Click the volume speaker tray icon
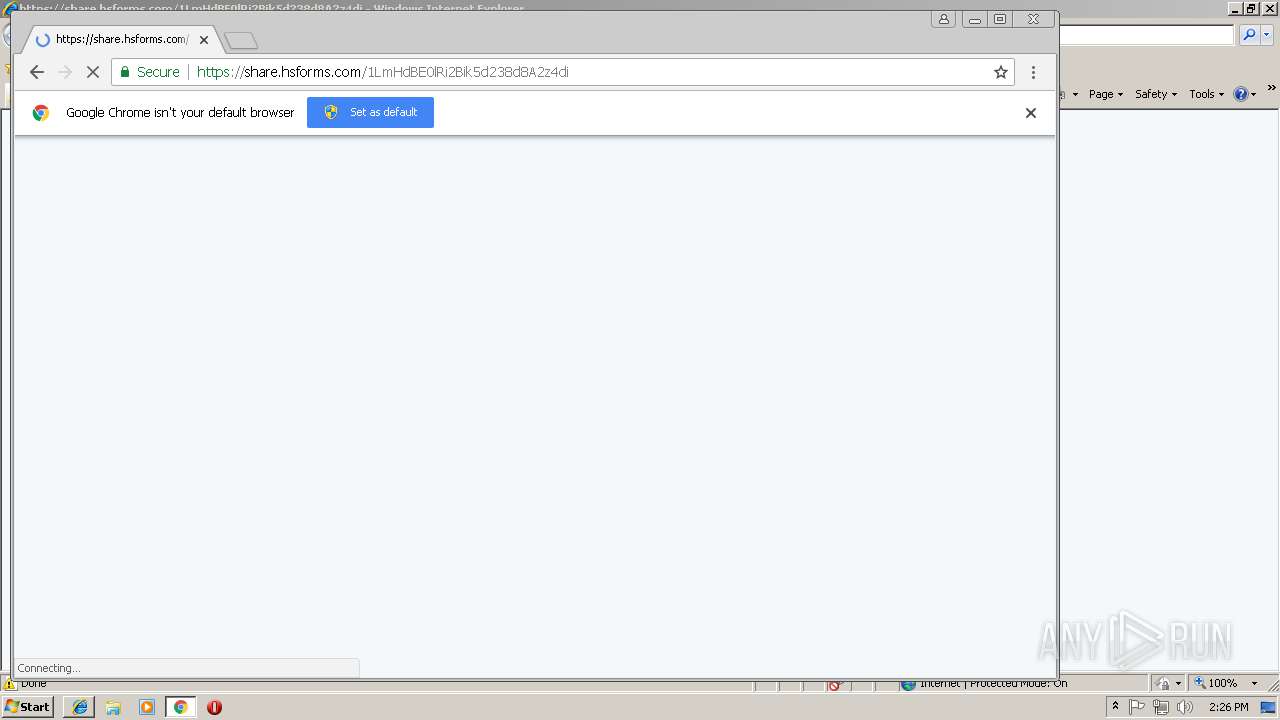This screenshot has width=1280, height=720. pos(1185,707)
